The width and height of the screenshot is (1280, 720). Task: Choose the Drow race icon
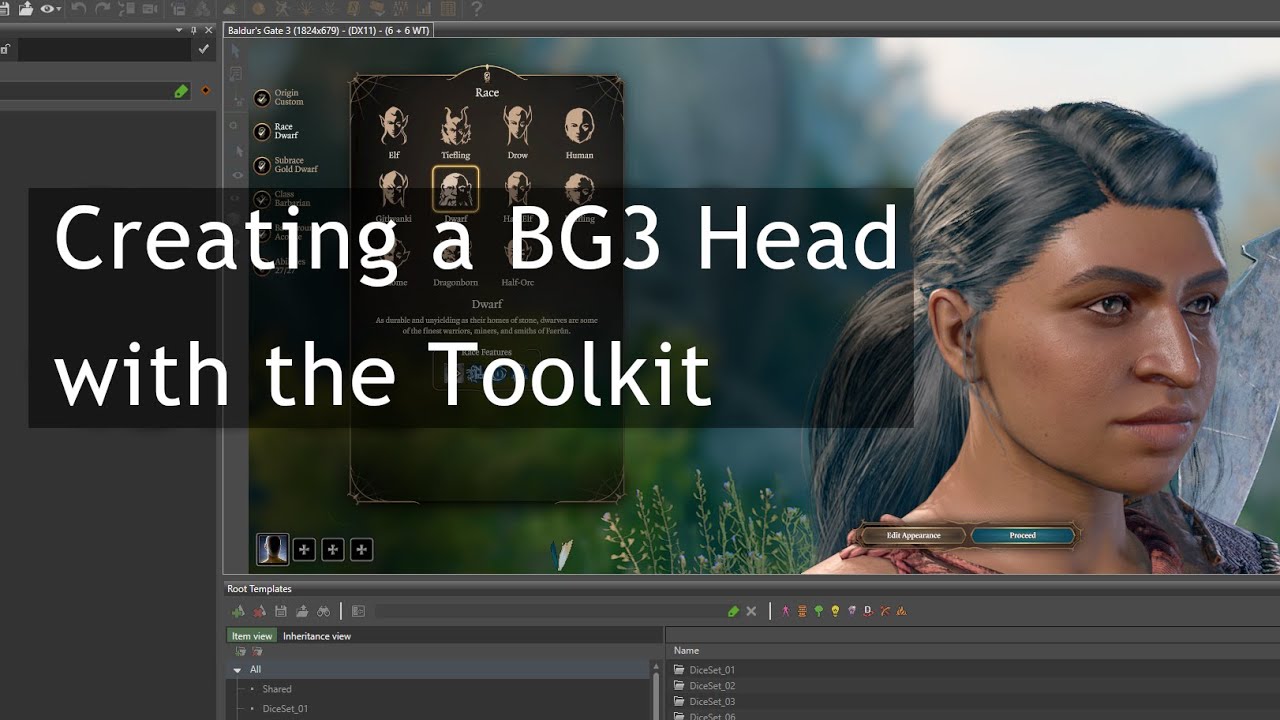coord(517,127)
